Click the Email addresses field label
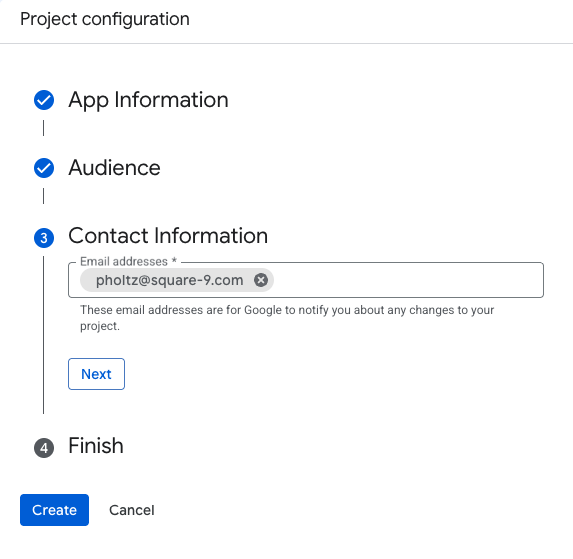 coord(128,261)
